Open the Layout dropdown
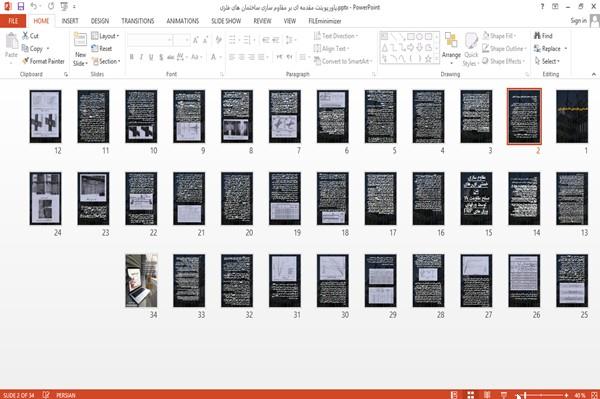Viewport: 600px width, 399px height. (106, 36)
